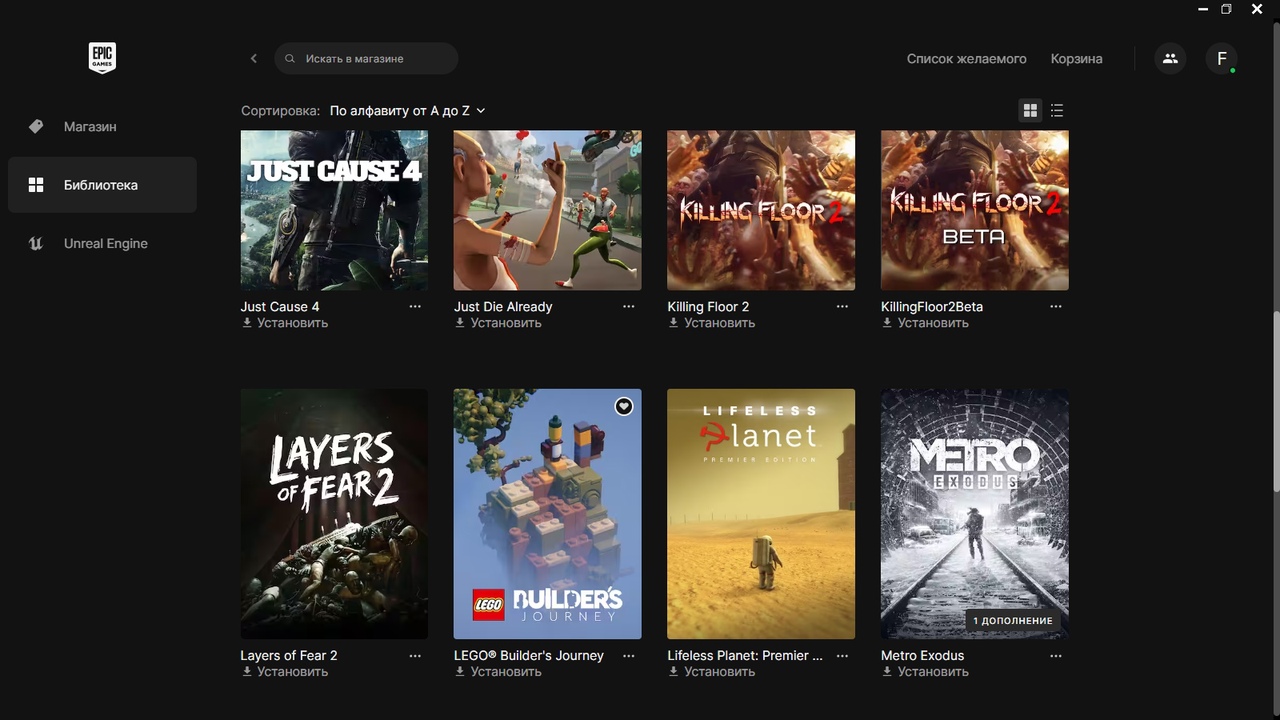Screen dimensions: 1280x720
Task: Minimize the Epic Games Launcher window
Action: click(1202, 9)
